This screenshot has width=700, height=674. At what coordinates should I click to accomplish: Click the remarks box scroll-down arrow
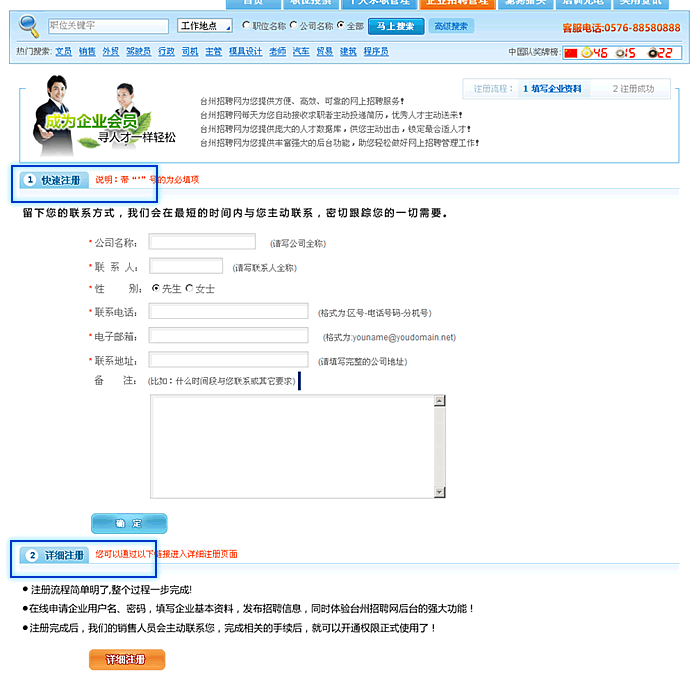tap(439, 491)
